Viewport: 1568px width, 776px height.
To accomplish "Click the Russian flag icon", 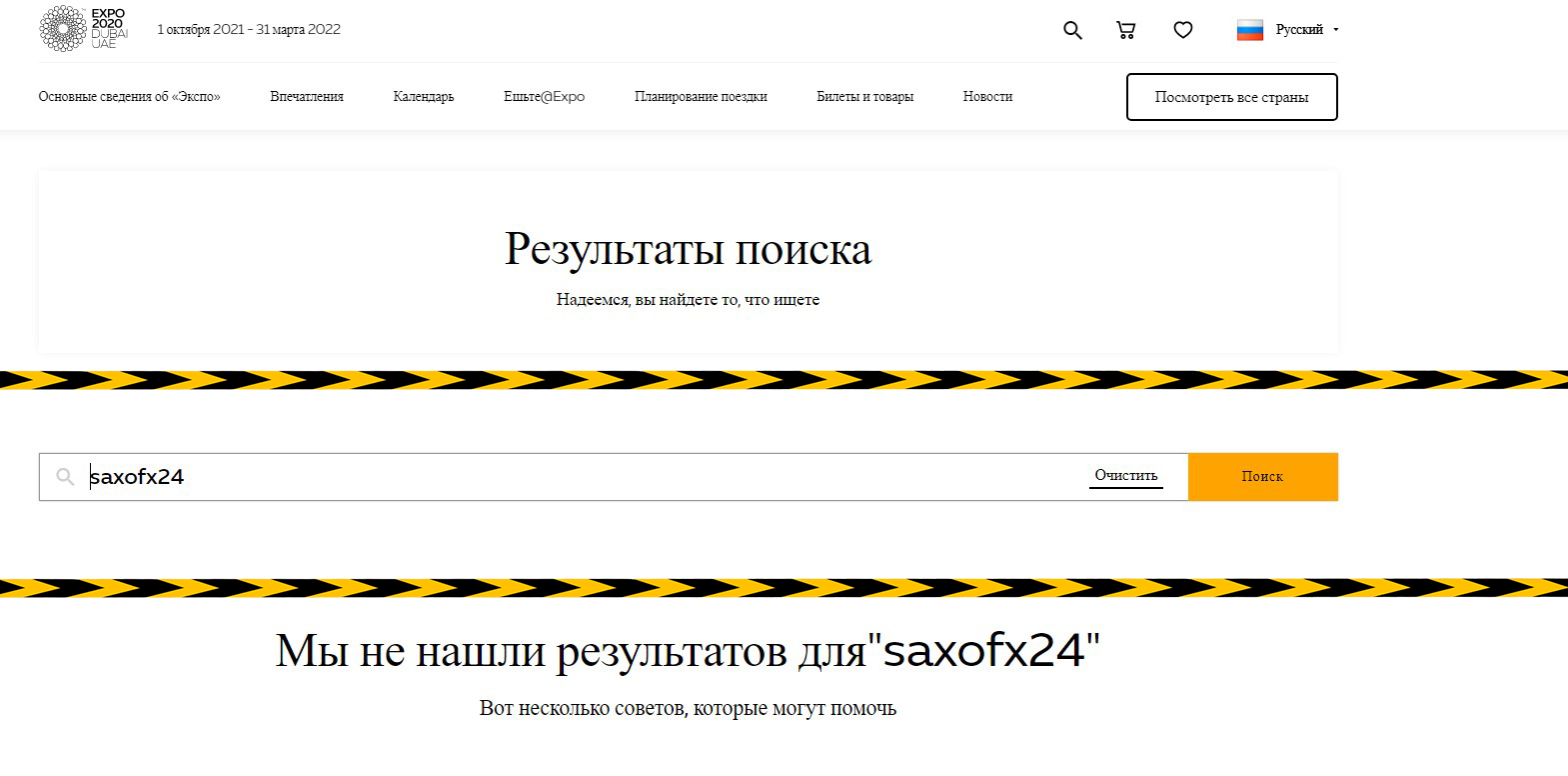I will click(1250, 30).
